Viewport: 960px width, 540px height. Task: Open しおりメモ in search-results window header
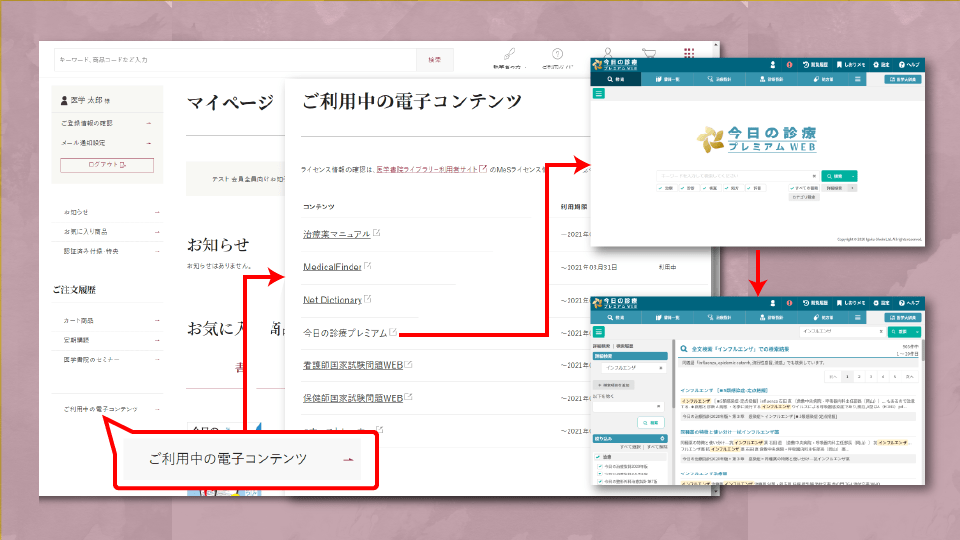pyautogui.click(x=851, y=303)
